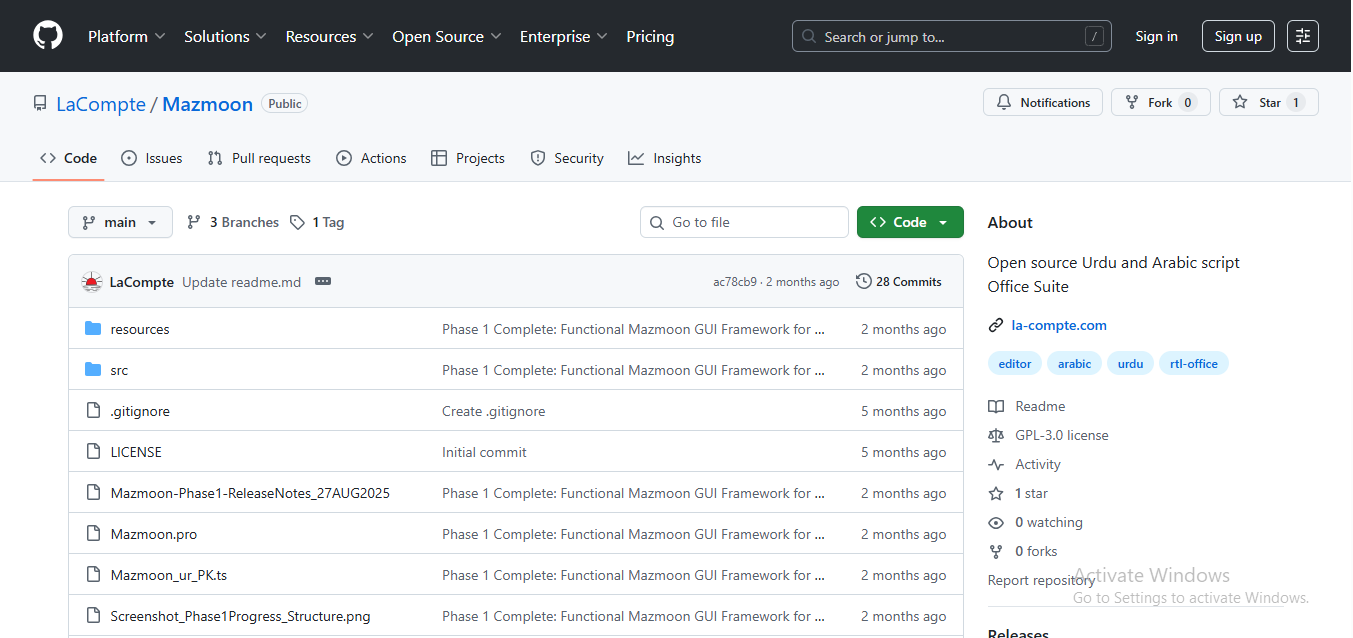1353x638 pixels.
Task: Fork the Mazmoon repository
Action: pos(1159,102)
